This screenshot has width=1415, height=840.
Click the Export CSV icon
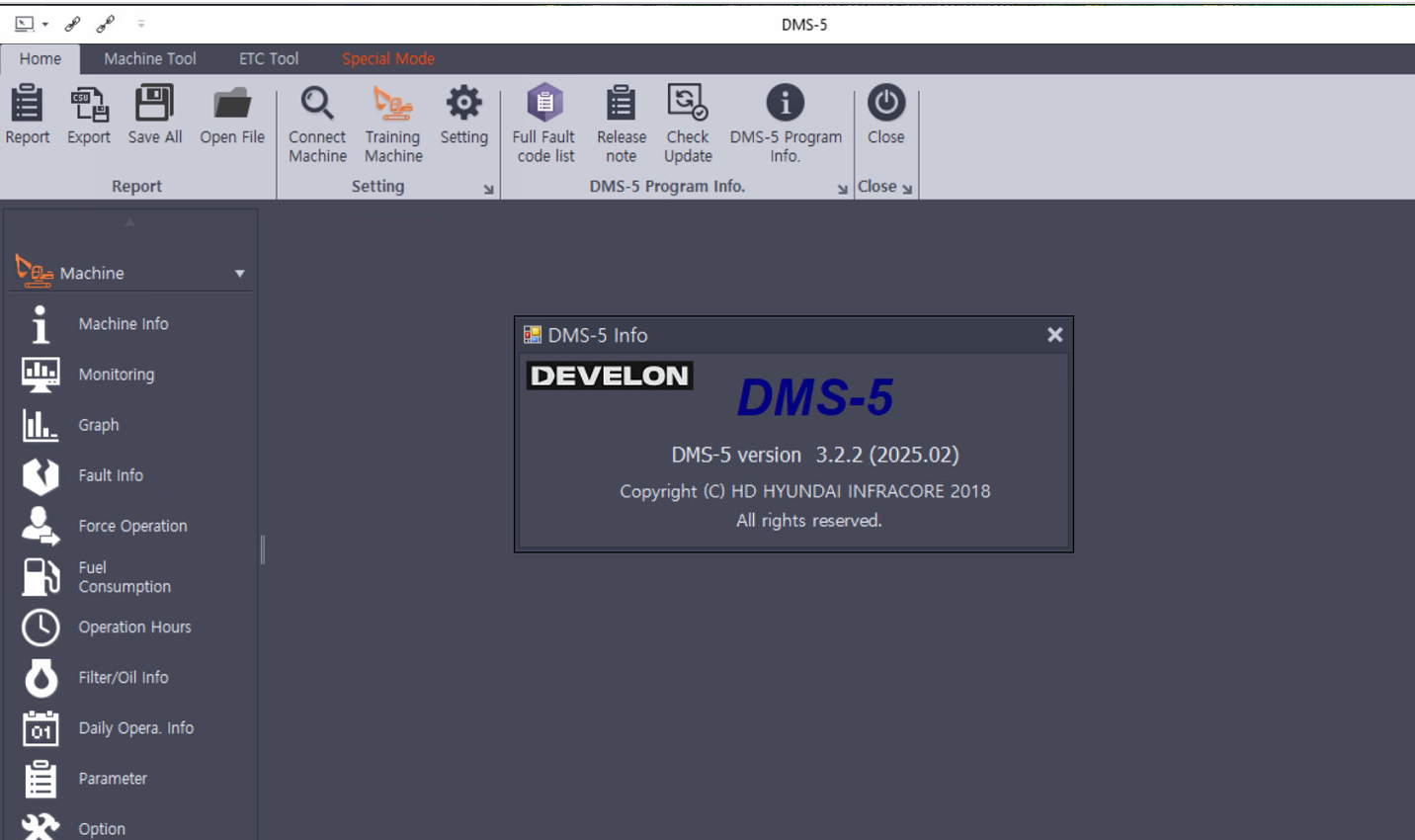coord(89,104)
